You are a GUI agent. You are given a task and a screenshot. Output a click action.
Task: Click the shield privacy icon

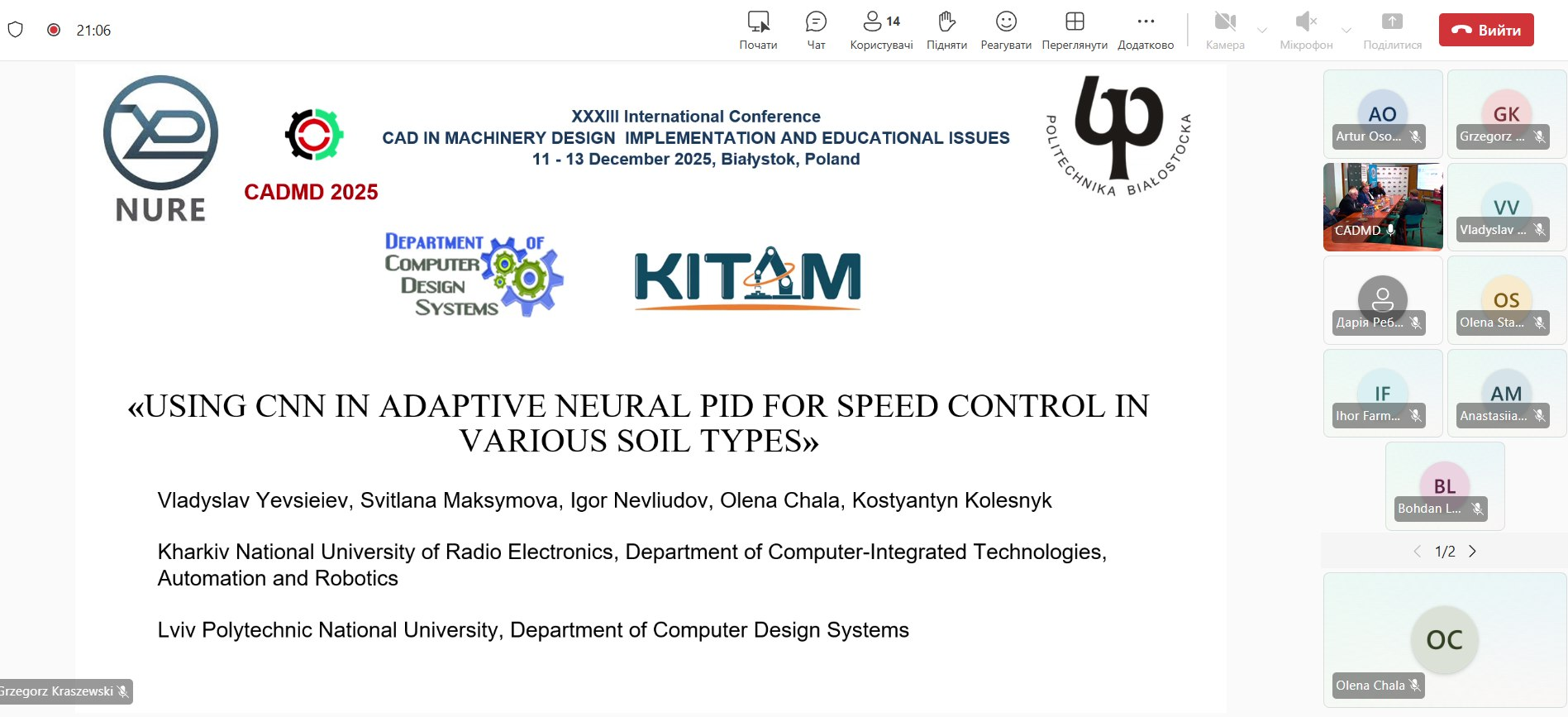click(15, 30)
